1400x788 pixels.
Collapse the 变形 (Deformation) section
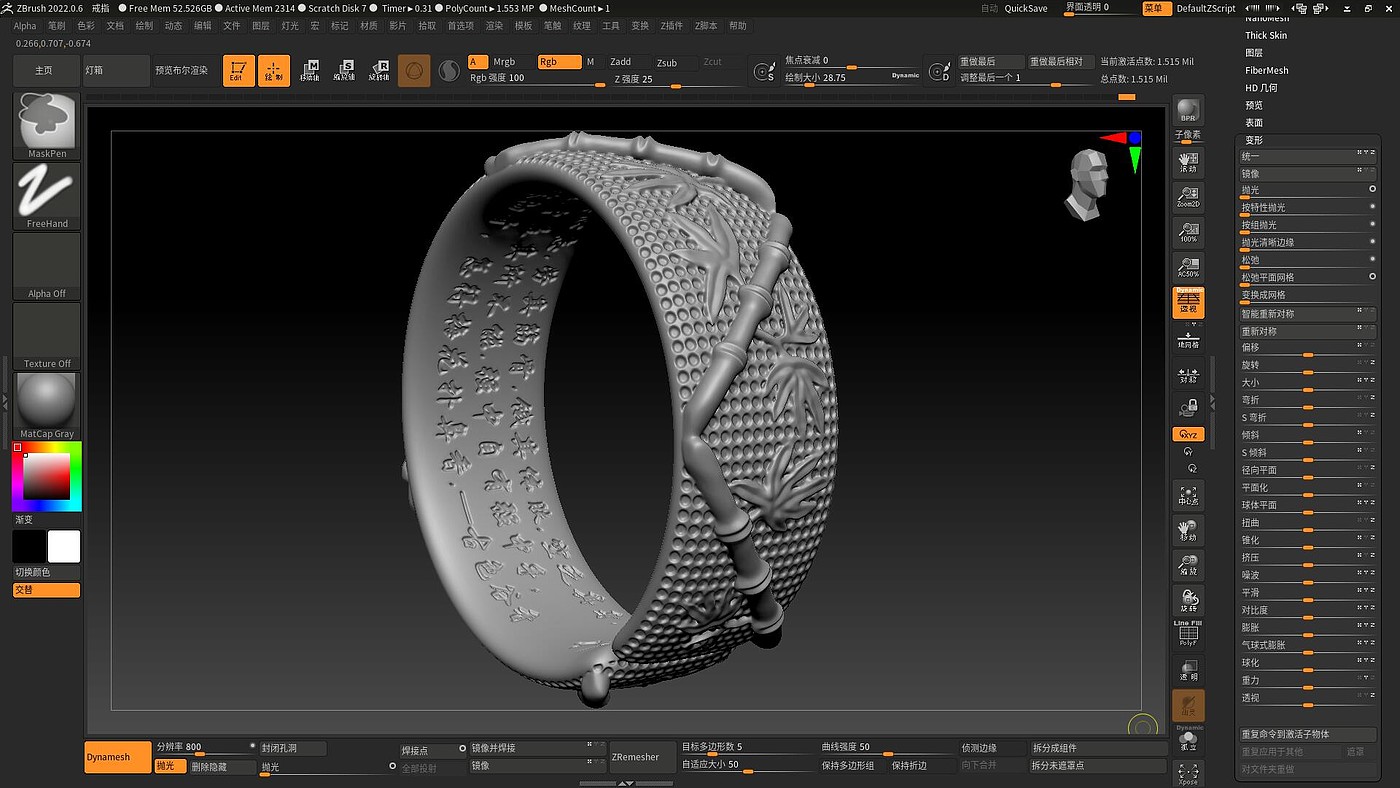[1253, 140]
